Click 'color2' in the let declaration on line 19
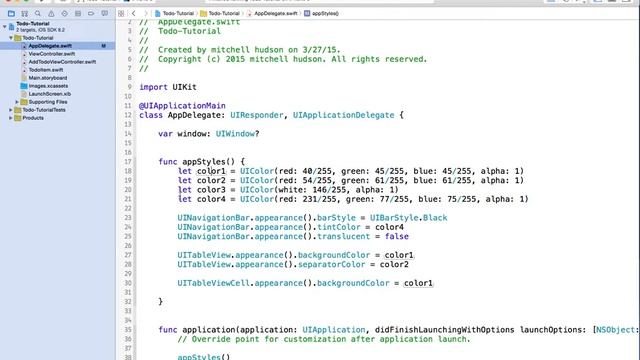This screenshot has width=640, height=360. (211, 180)
